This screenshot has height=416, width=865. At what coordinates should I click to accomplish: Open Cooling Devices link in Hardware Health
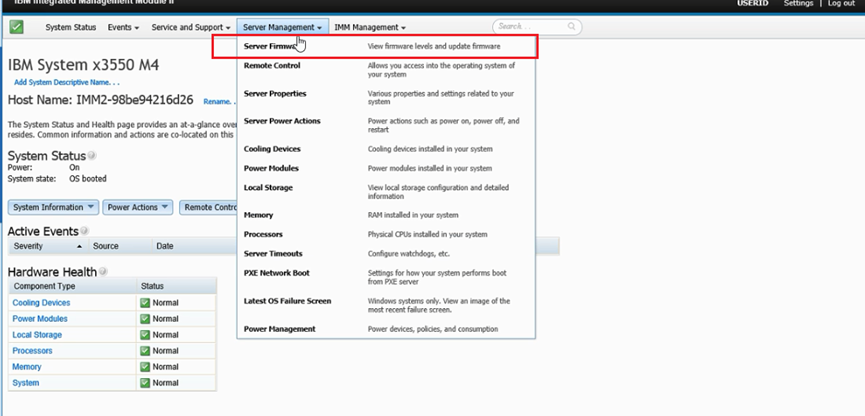click(x=41, y=303)
